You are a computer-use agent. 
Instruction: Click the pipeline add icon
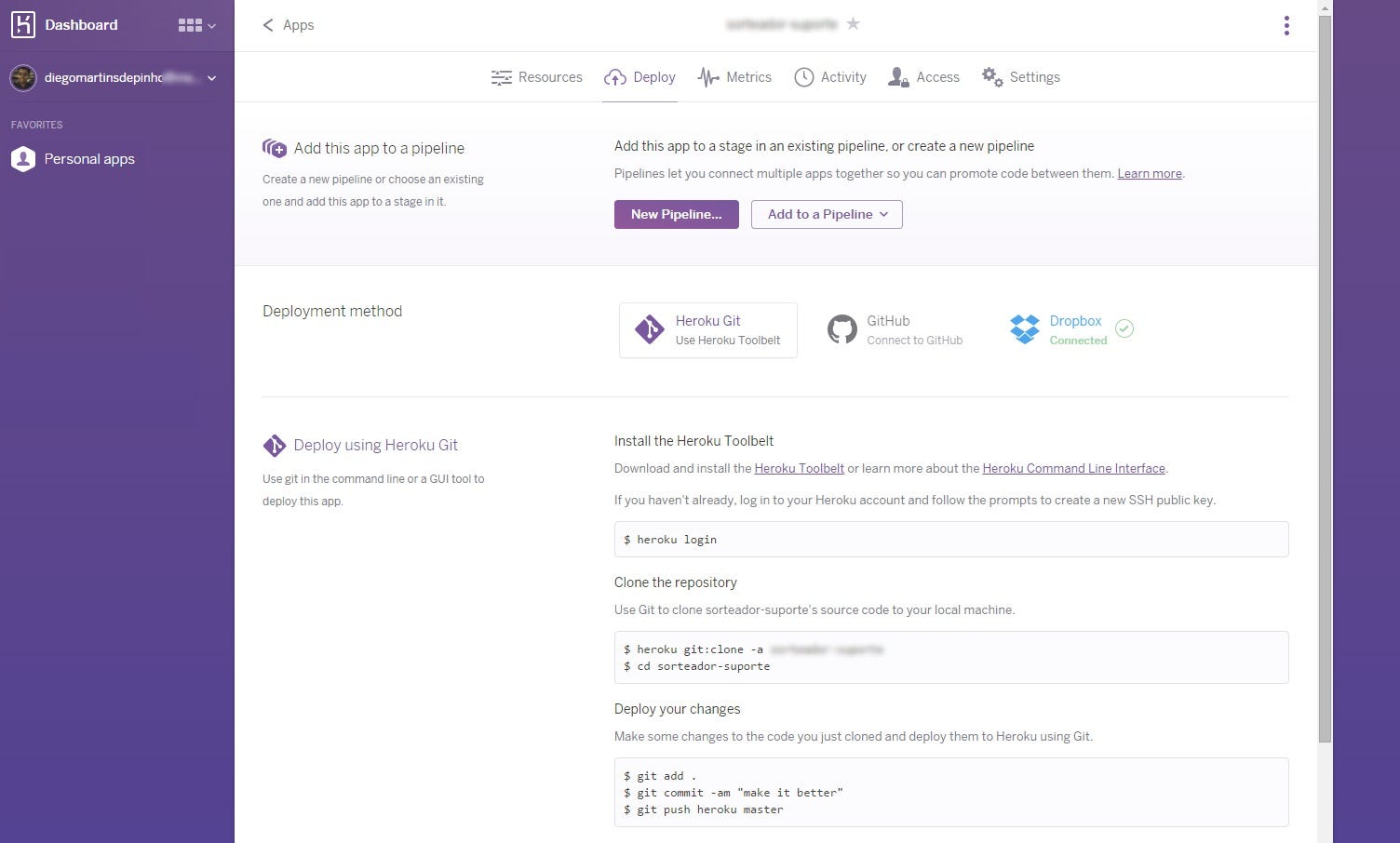(274, 148)
